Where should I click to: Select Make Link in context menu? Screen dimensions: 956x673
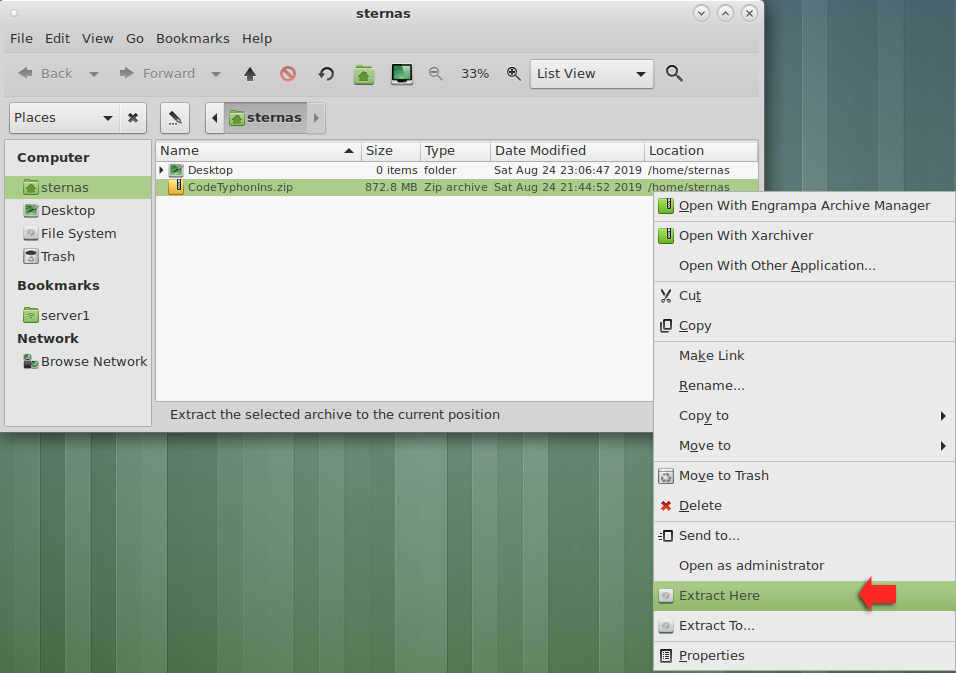(x=804, y=355)
